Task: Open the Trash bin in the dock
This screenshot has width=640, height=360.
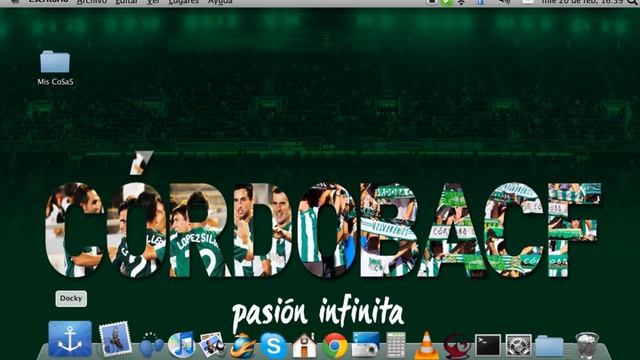Action: tap(587, 346)
